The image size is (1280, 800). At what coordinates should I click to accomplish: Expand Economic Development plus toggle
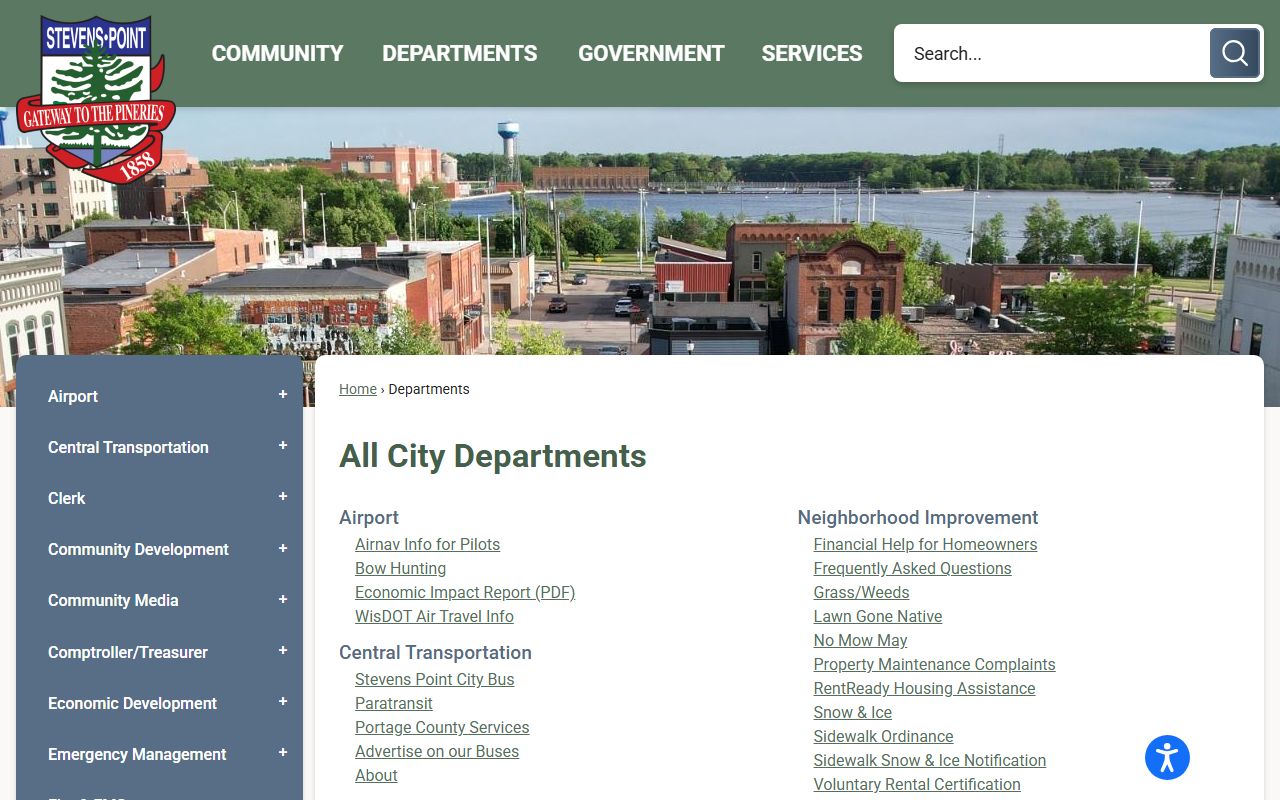click(283, 702)
